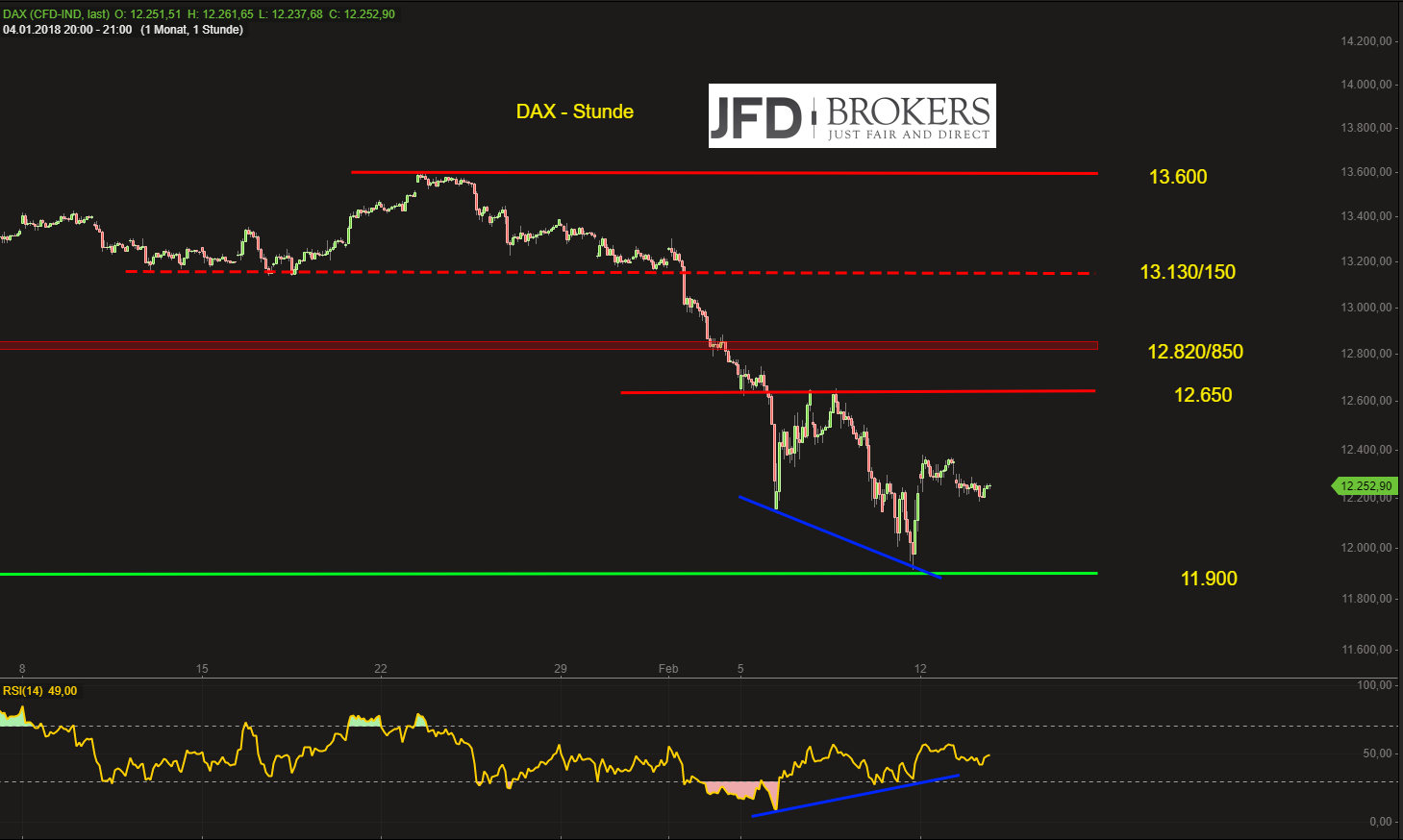Image resolution: width=1403 pixels, height=840 pixels.
Task: Click the blue trendline under price lows
Action: point(839,537)
